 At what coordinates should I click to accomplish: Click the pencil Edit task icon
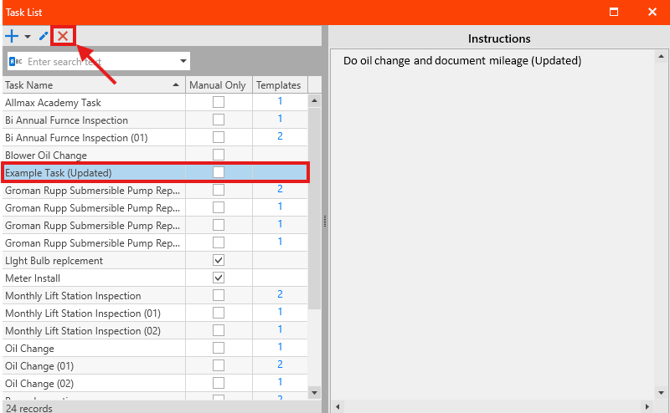click(43, 36)
